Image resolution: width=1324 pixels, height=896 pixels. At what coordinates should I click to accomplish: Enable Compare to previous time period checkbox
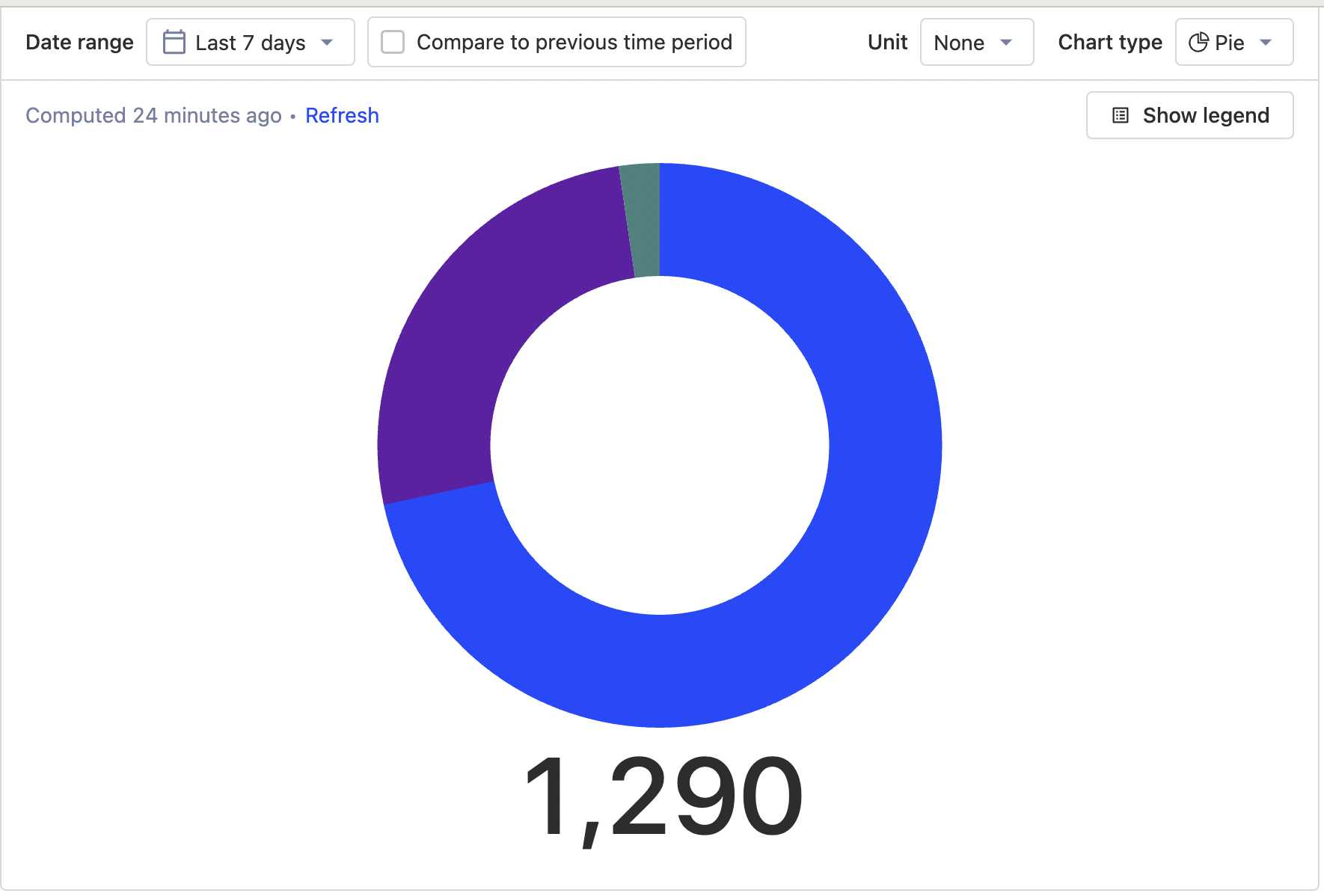(393, 42)
